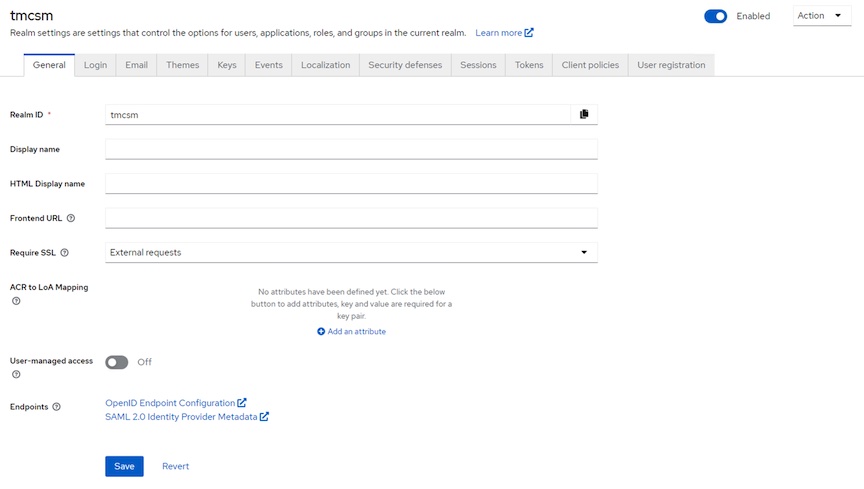The image size is (864, 489).
Task: Click the ACR to LoA Mapping help icon
Action: (x=16, y=301)
